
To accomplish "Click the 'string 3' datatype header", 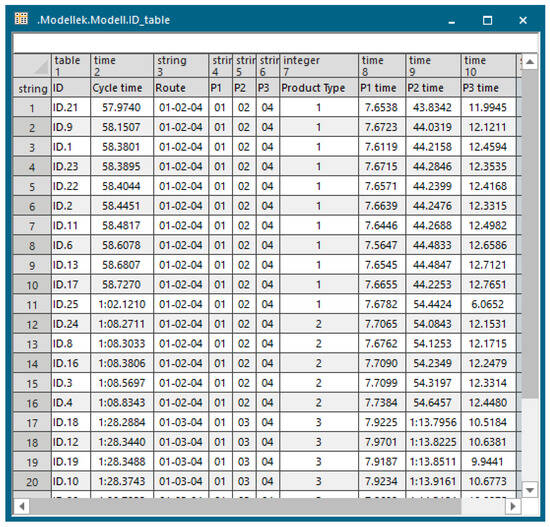I will click(181, 66).
